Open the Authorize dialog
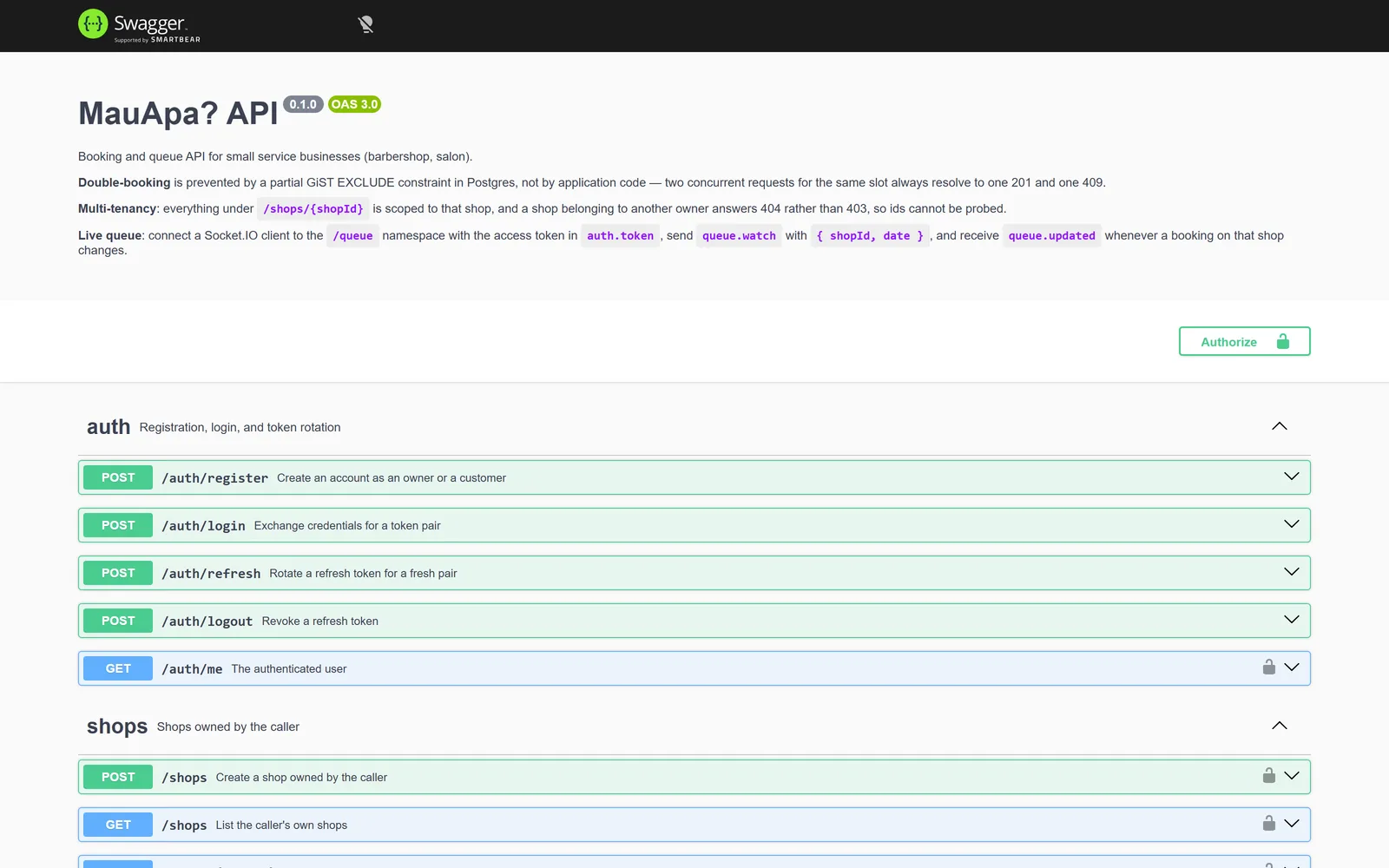This screenshot has height=868, width=1389. [x=1244, y=341]
